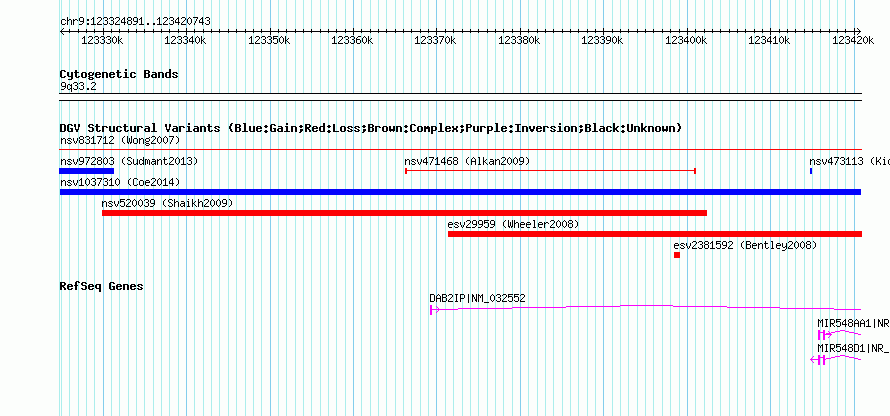Click the left arrow of the ruler
890x416 pixels.
tap(62, 31)
